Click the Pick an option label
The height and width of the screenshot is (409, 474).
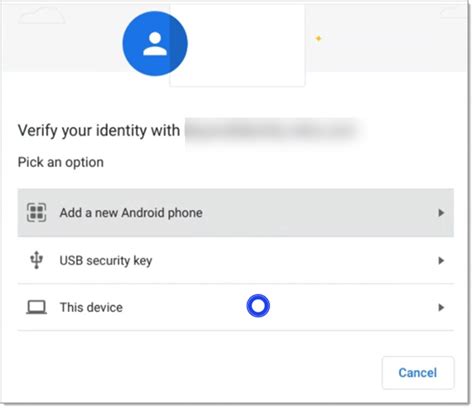61,162
